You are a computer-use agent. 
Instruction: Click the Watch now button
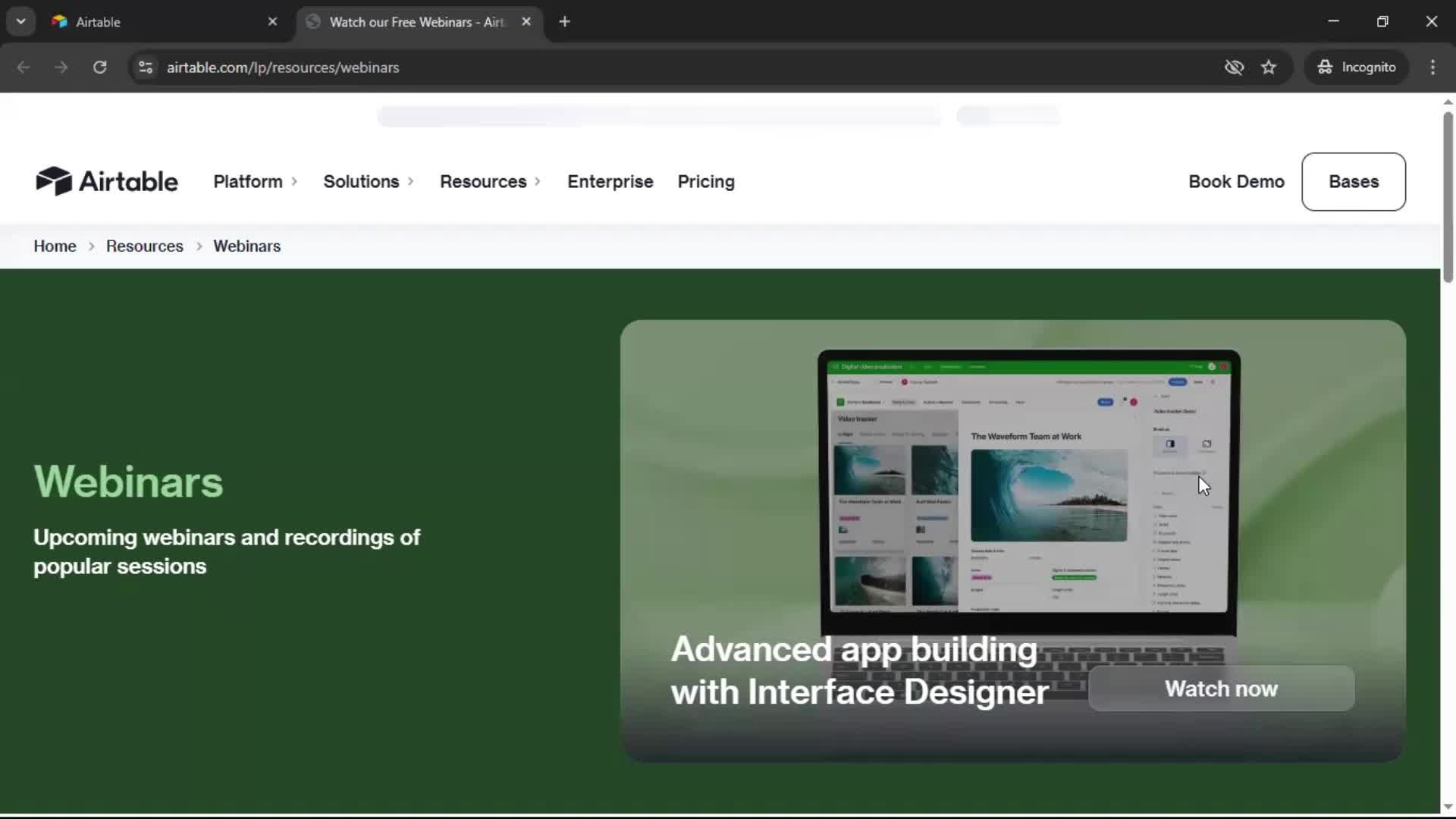click(x=1221, y=689)
